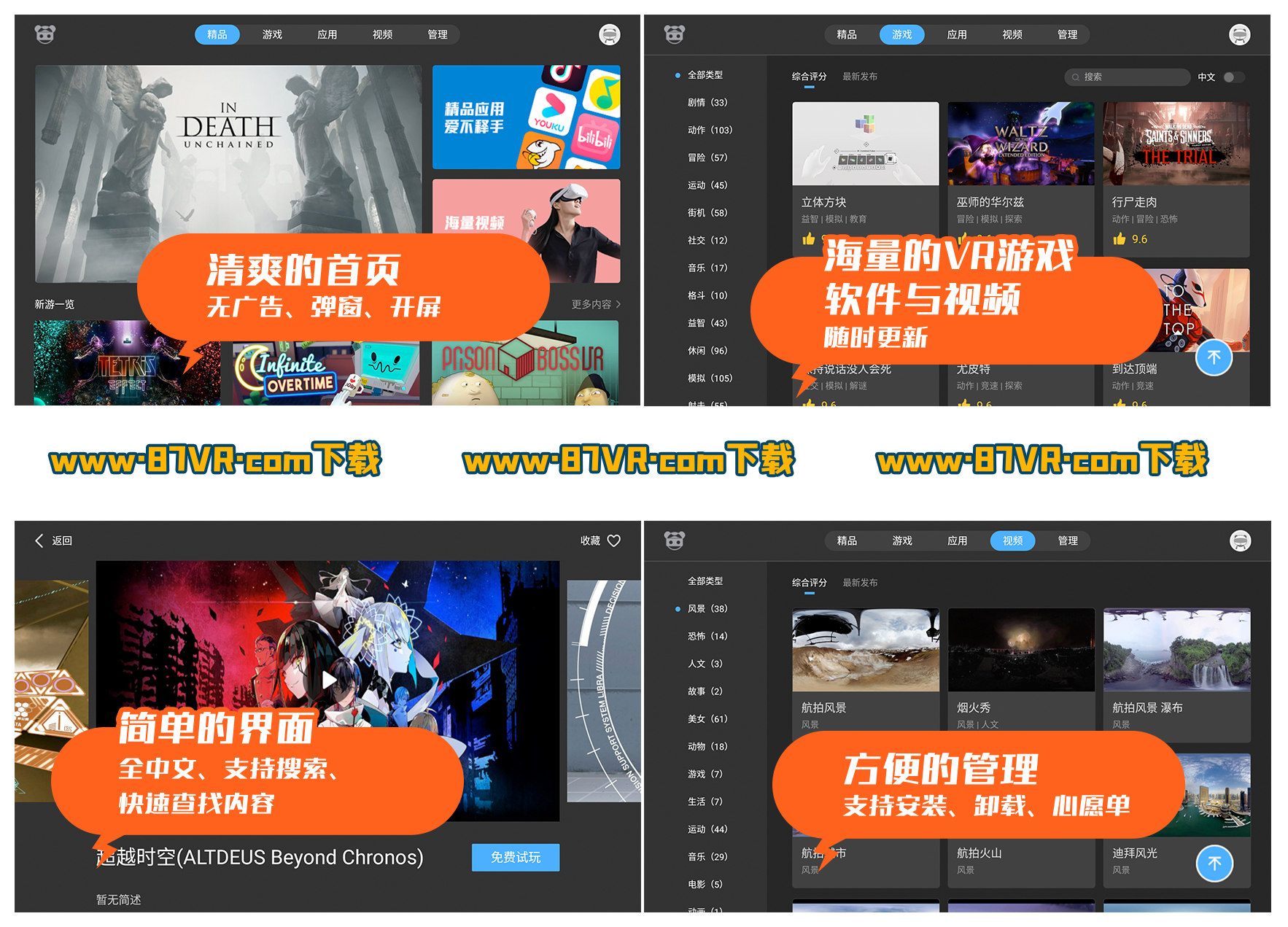
Task: Filter videos by 电影 (5)
Action: (705, 885)
